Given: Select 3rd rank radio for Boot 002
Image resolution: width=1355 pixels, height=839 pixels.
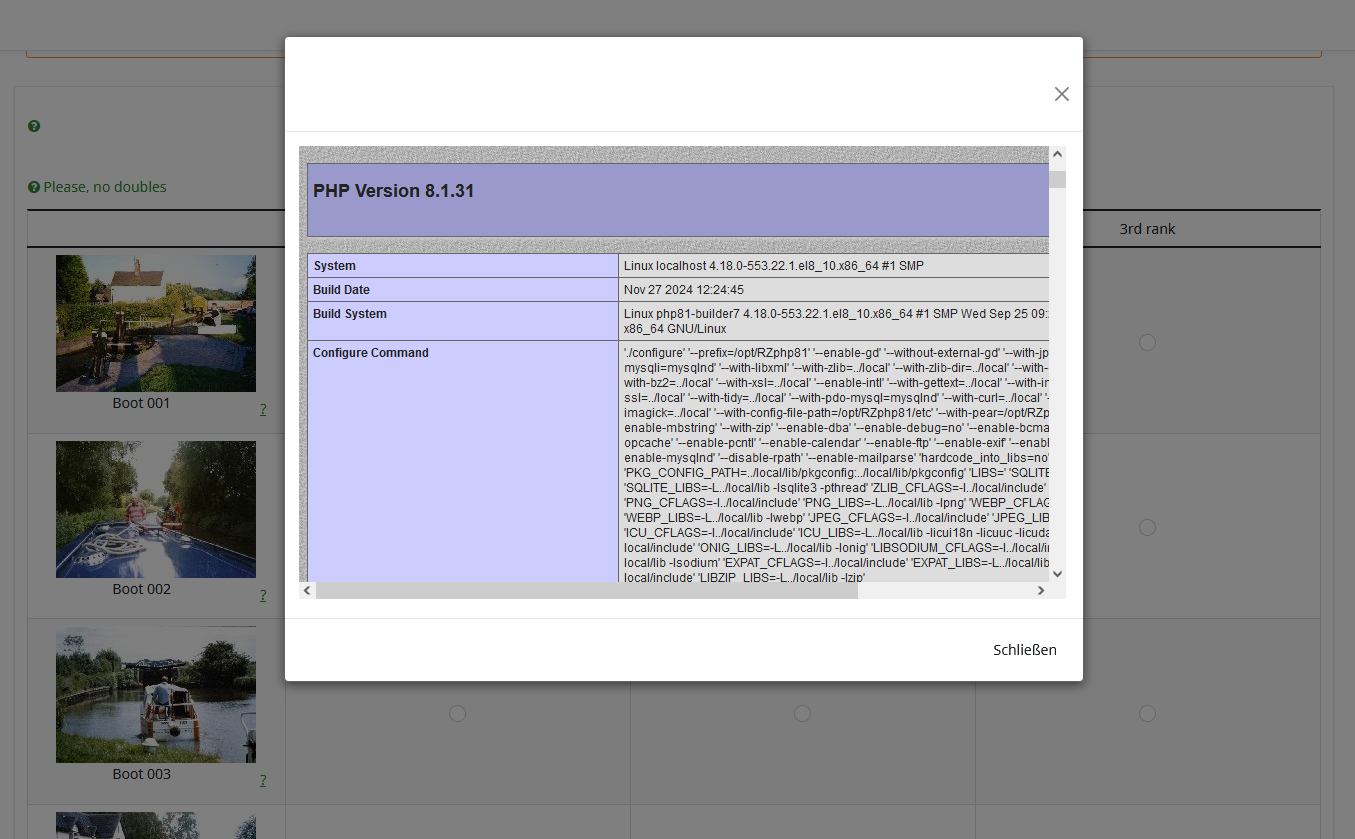Looking at the screenshot, I should 1147,527.
